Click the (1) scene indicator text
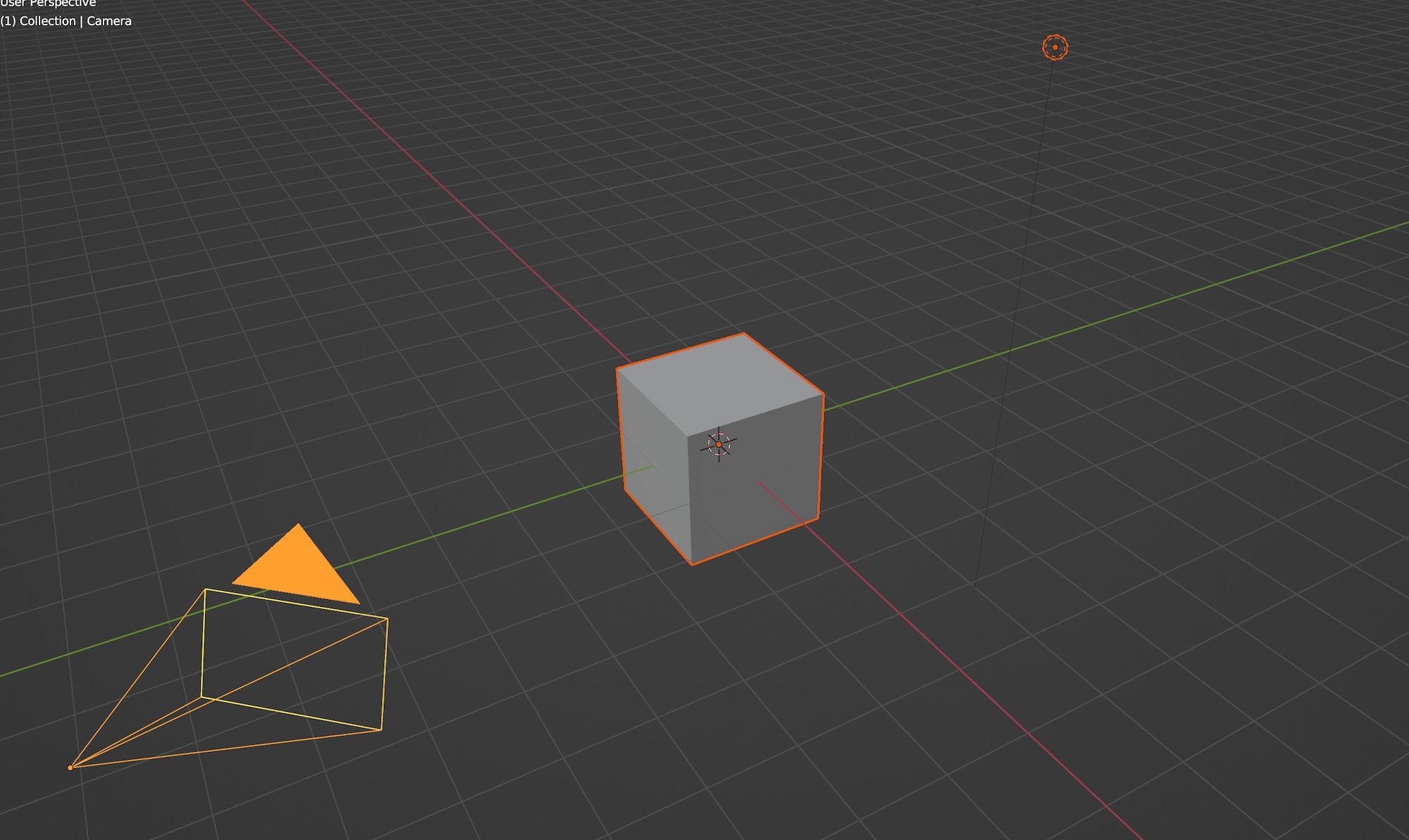The height and width of the screenshot is (840, 1409). 8,21
